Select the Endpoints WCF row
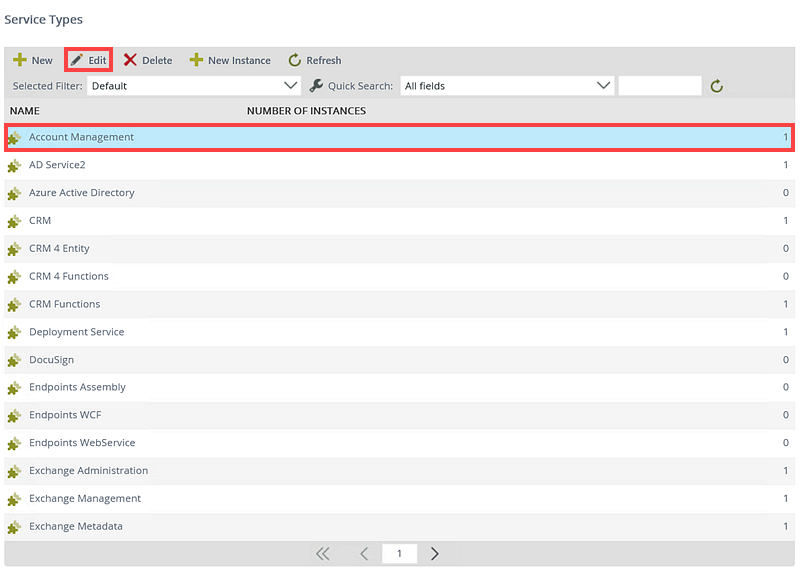Screen dimensions: 800x570 399,415
